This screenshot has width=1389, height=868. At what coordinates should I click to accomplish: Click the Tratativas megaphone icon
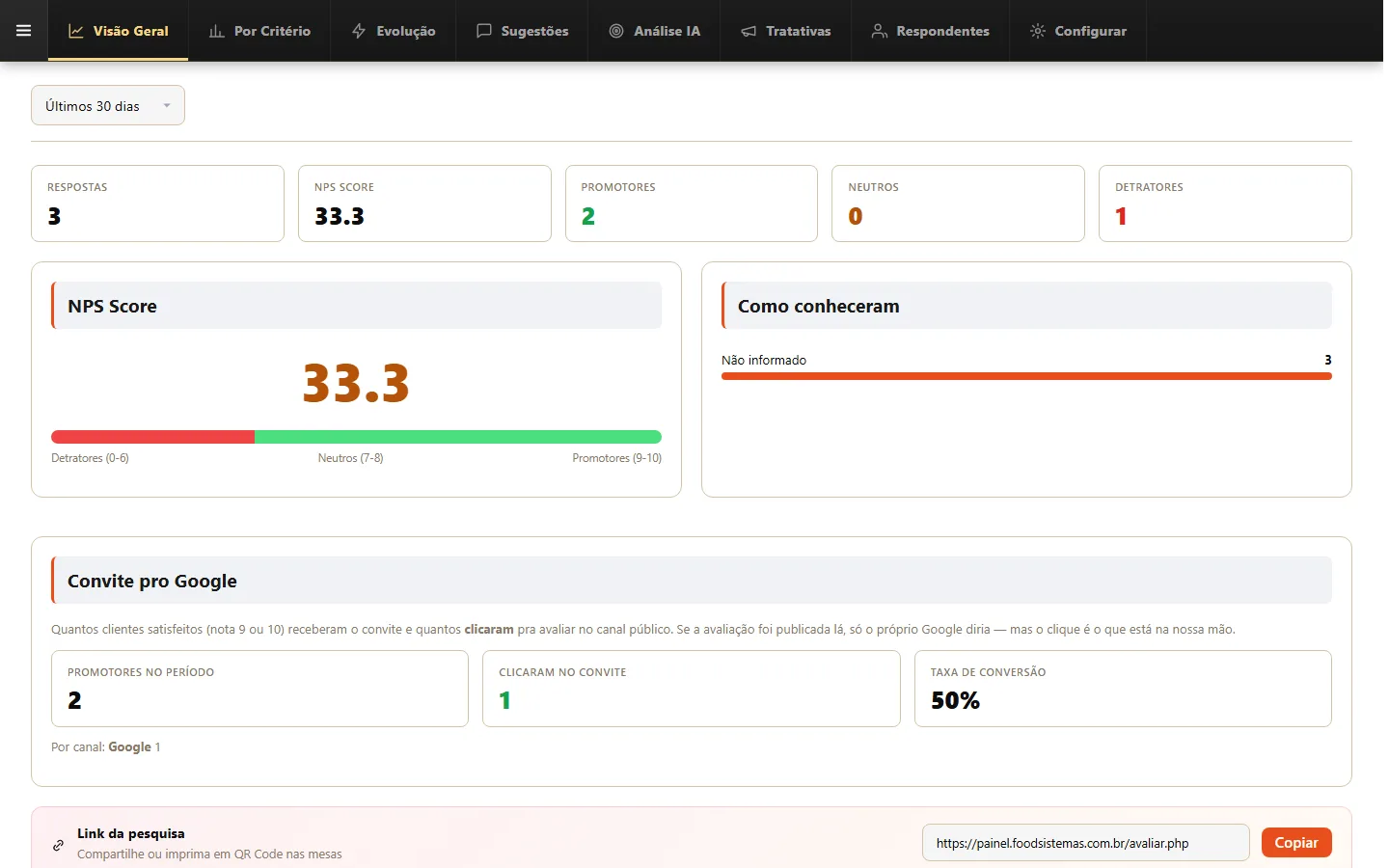point(749,31)
